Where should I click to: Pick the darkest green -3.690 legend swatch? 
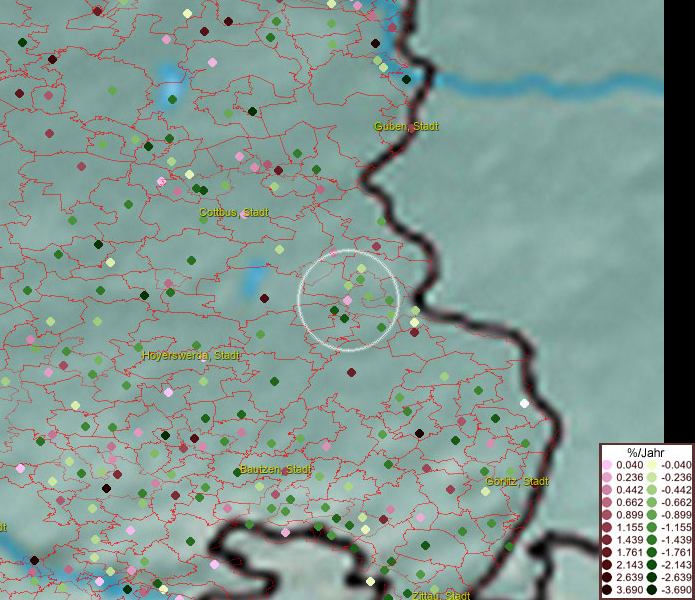652,590
